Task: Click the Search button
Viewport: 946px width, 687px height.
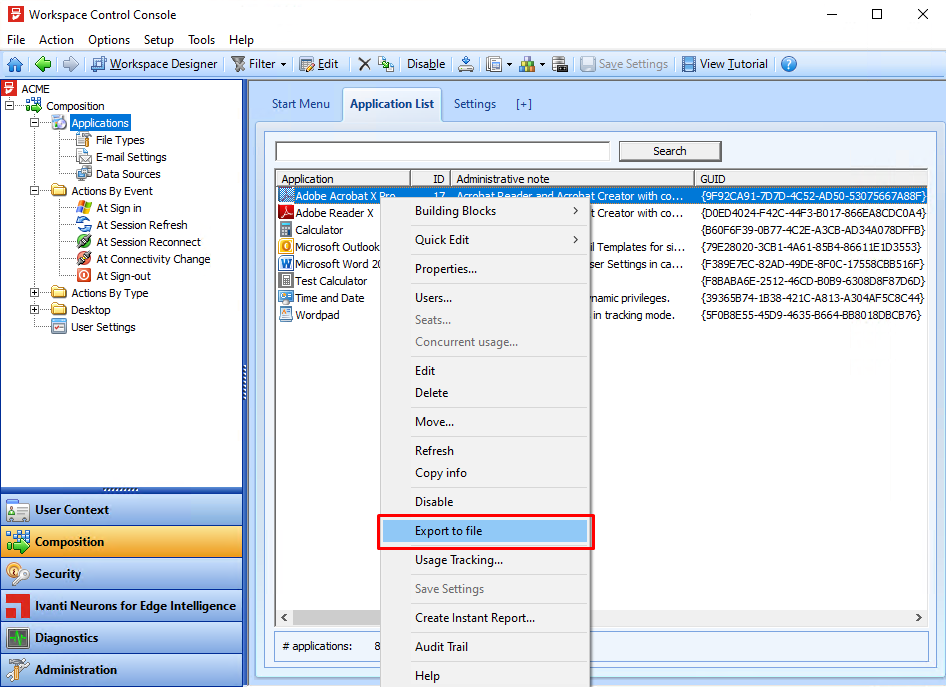Action: tap(670, 151)
